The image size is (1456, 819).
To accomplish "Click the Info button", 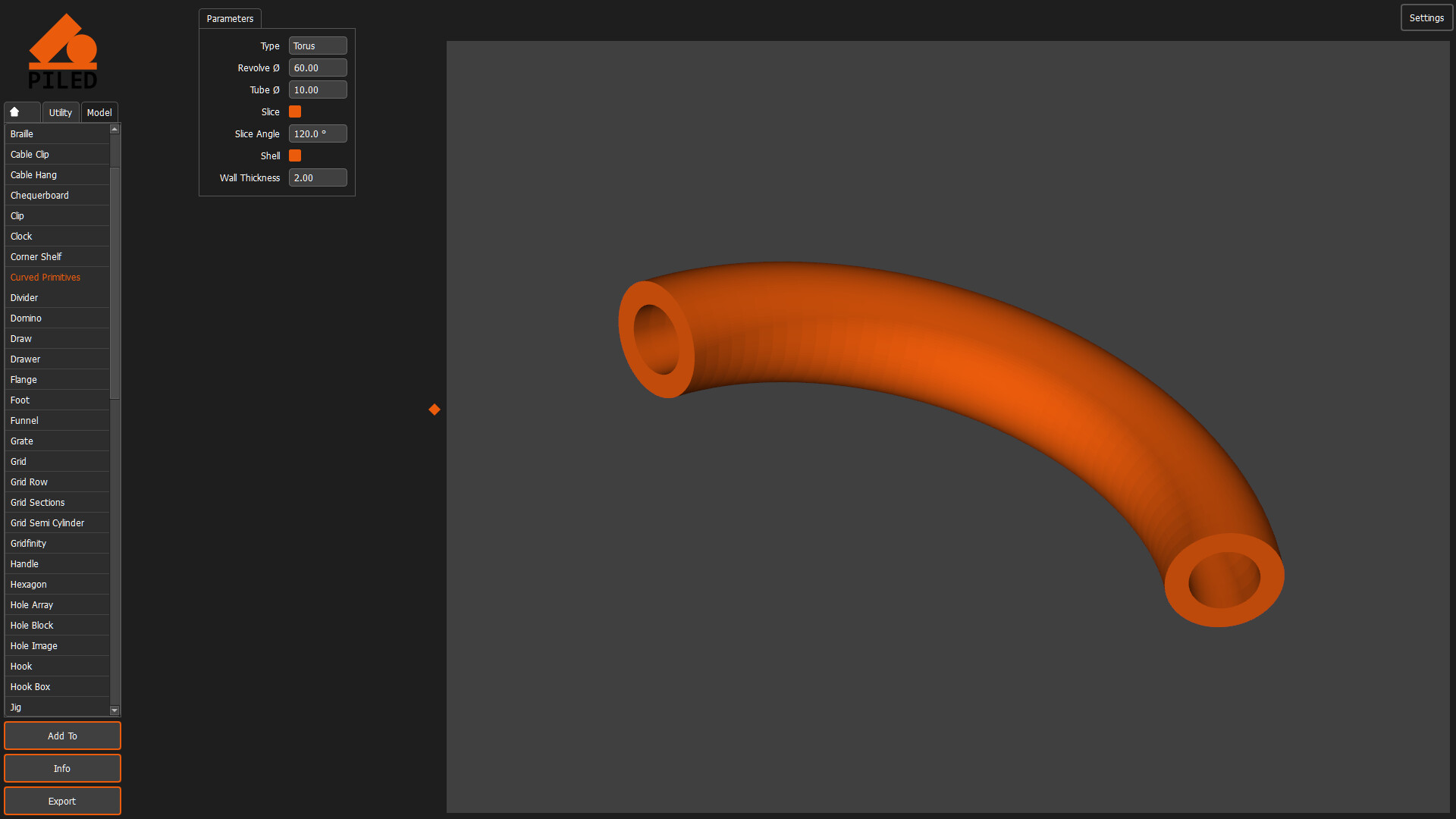I will point(62,768).
